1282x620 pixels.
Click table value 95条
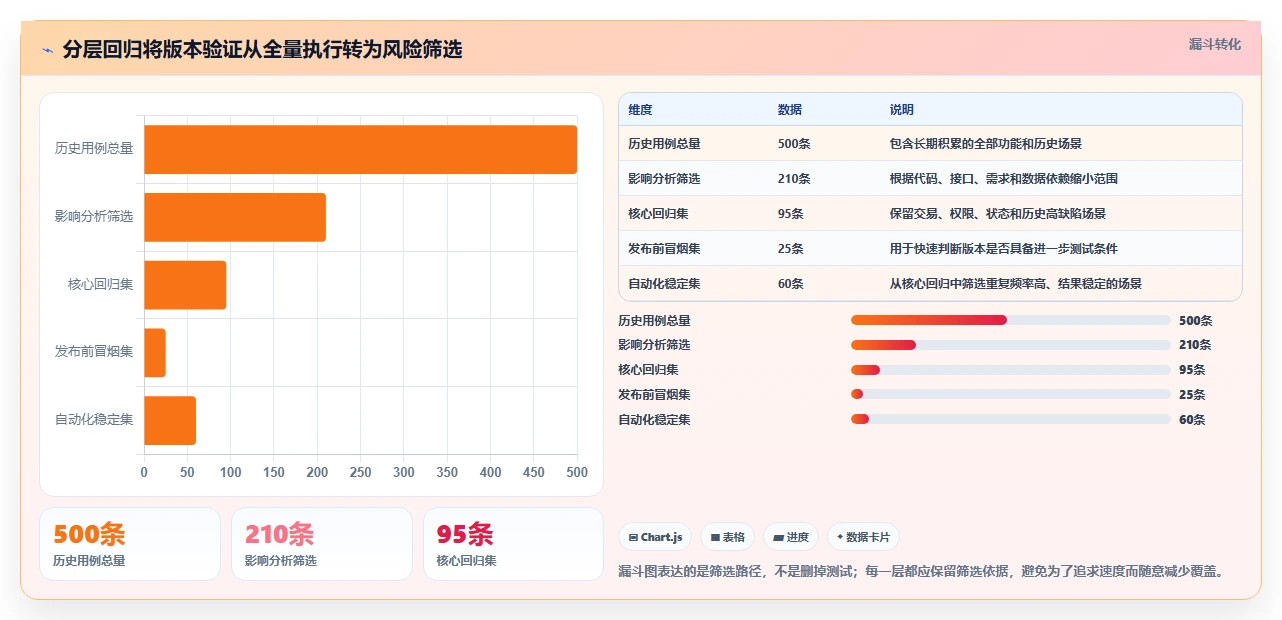pyautogui.click(x=790, y=214)
